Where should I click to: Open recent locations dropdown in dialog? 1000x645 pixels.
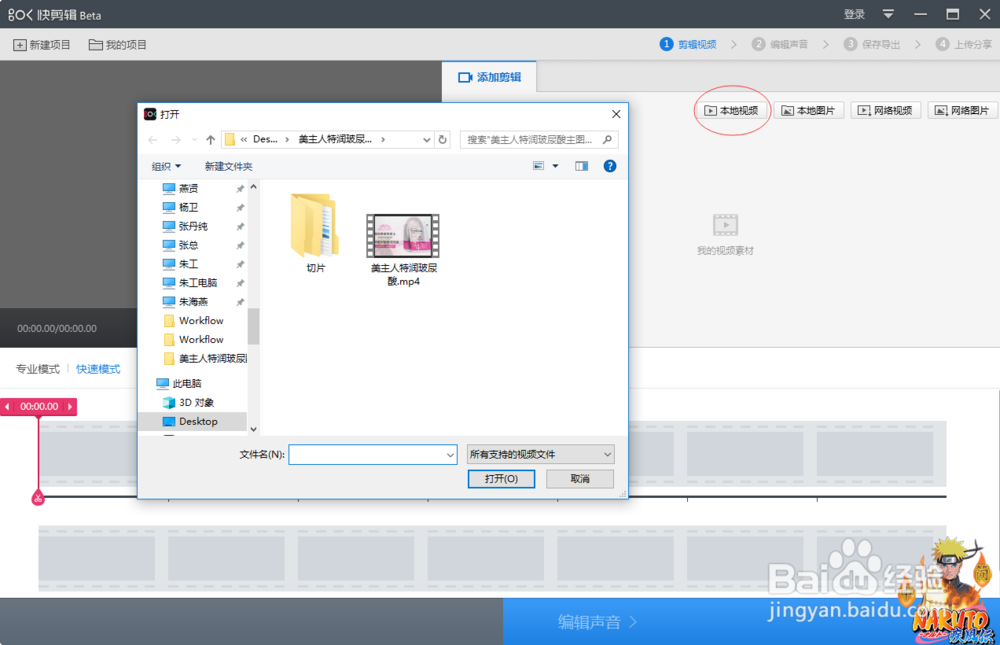(194, 140)
